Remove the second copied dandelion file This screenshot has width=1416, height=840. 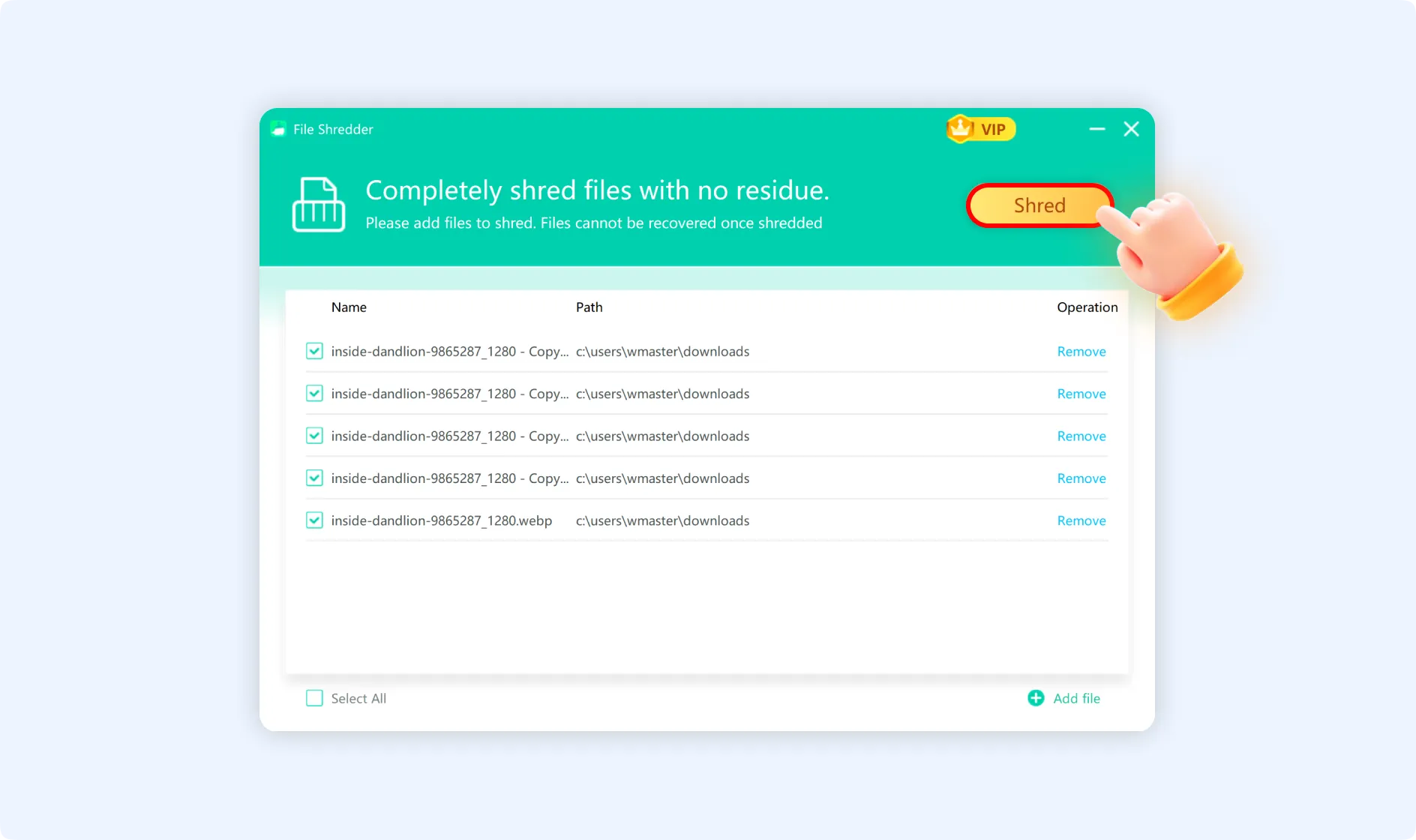[x=1081, y=393]
